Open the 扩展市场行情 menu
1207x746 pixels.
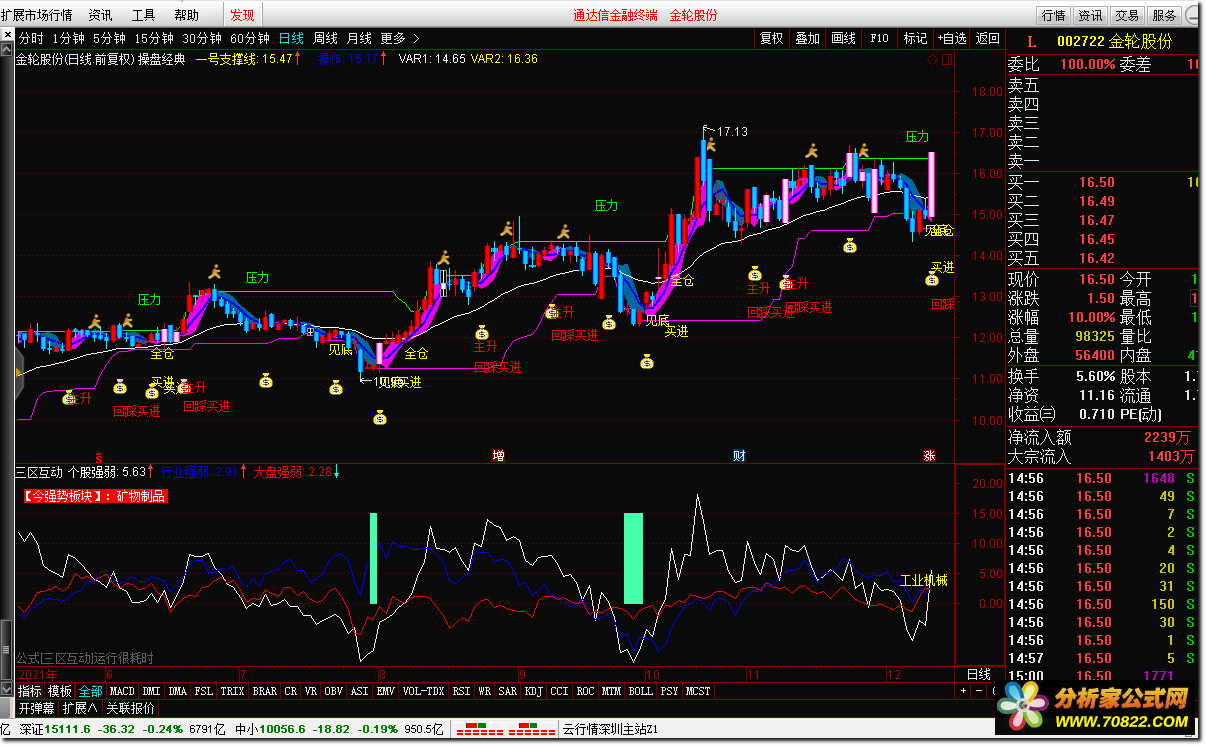pos(36,15)
